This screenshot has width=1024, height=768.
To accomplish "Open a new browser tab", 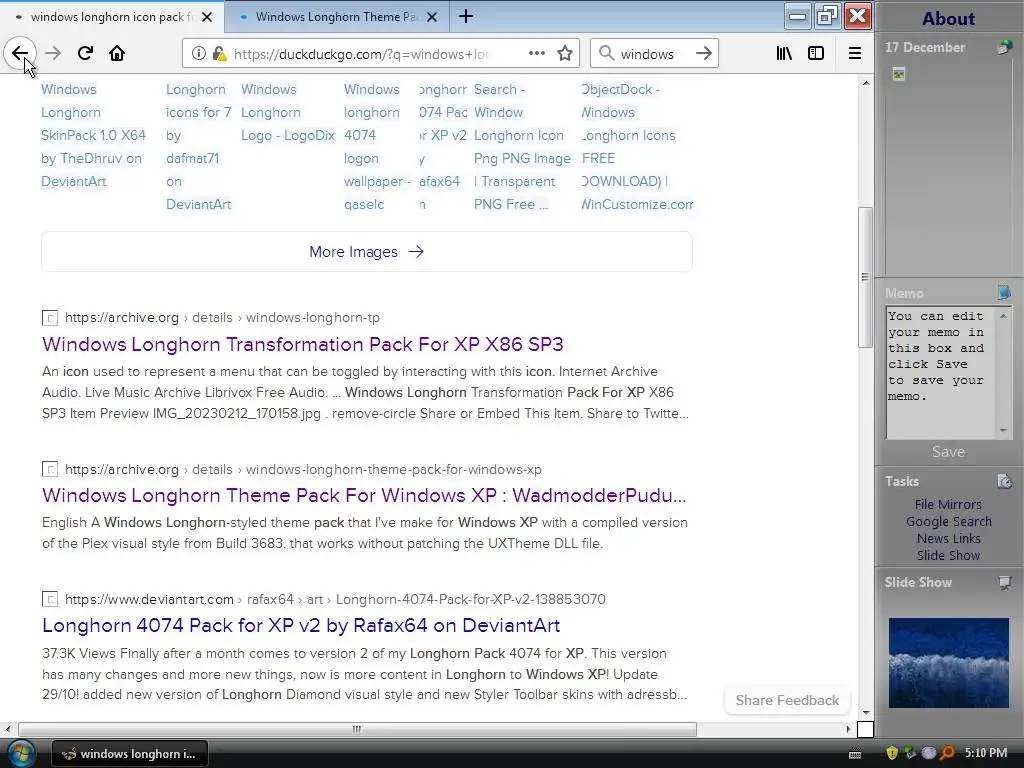I will (x=466, y=16).
